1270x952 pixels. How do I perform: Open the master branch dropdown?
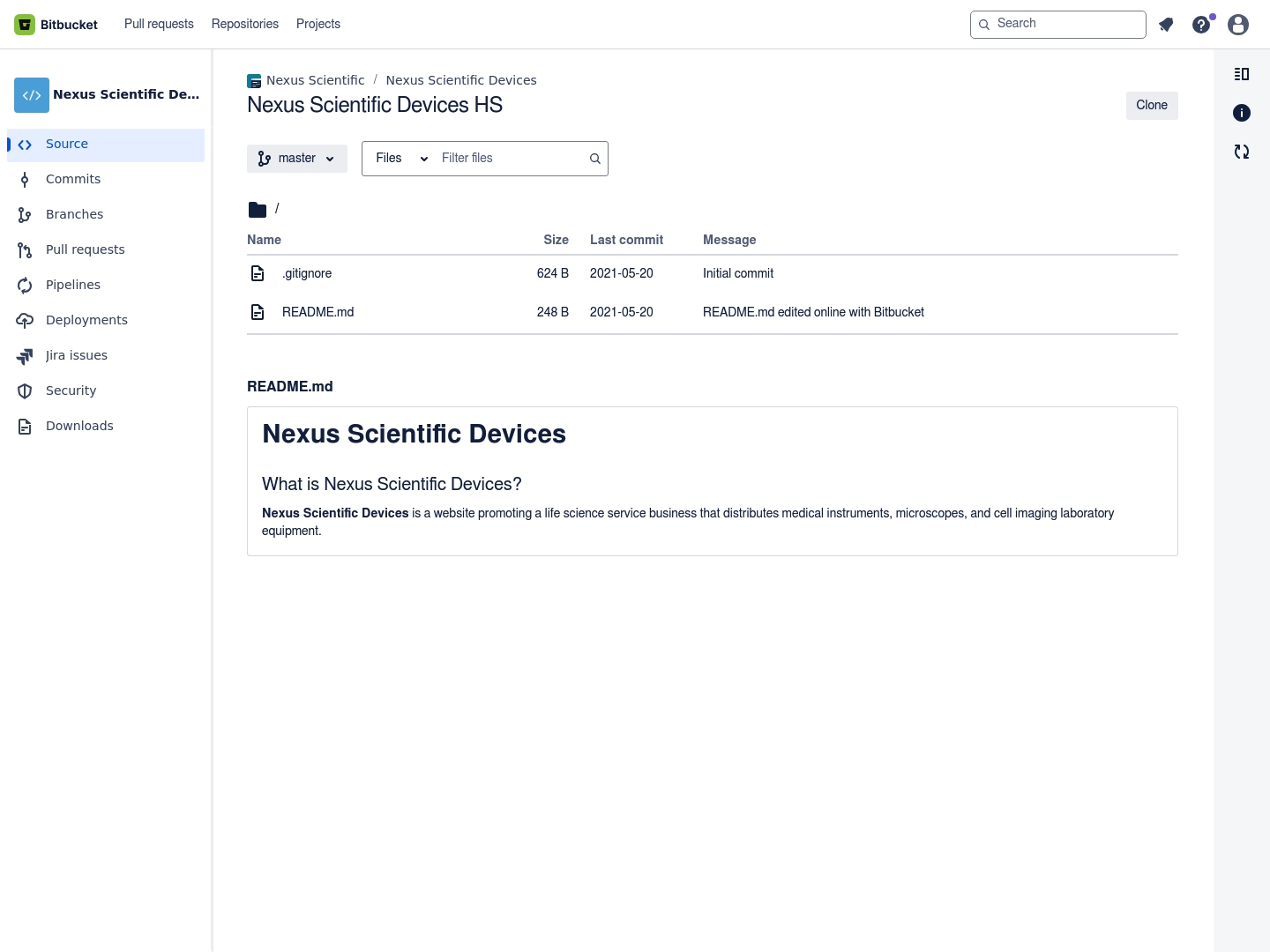tap(297, 159)
